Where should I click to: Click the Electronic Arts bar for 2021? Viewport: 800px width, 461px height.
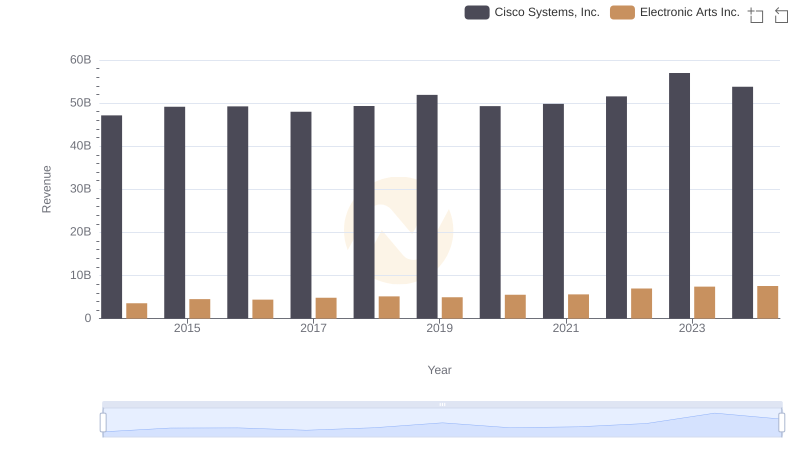(x=578, y=306)
